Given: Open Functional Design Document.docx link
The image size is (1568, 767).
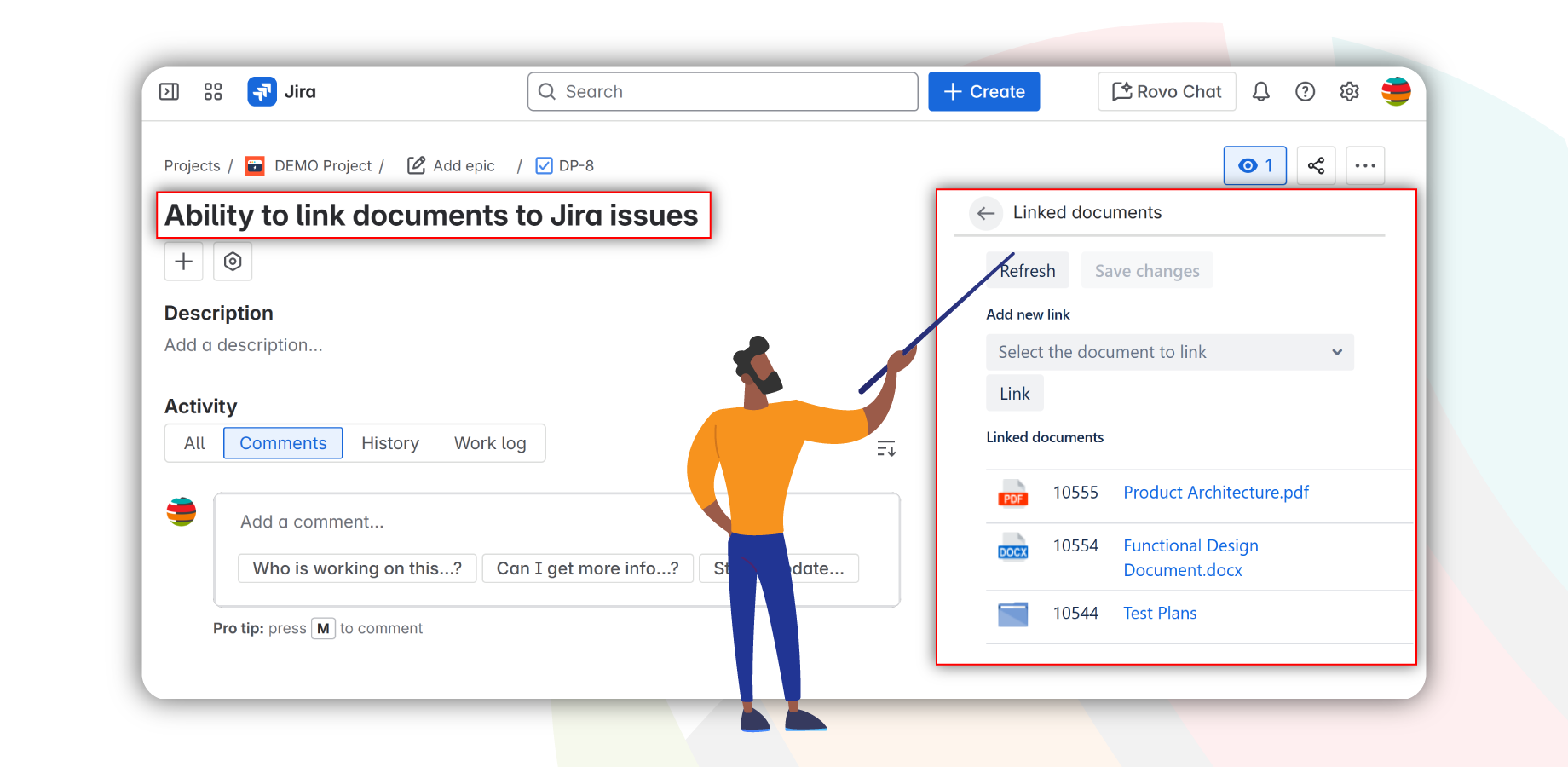Looking at the screenshot, I should coord(1190,557).
